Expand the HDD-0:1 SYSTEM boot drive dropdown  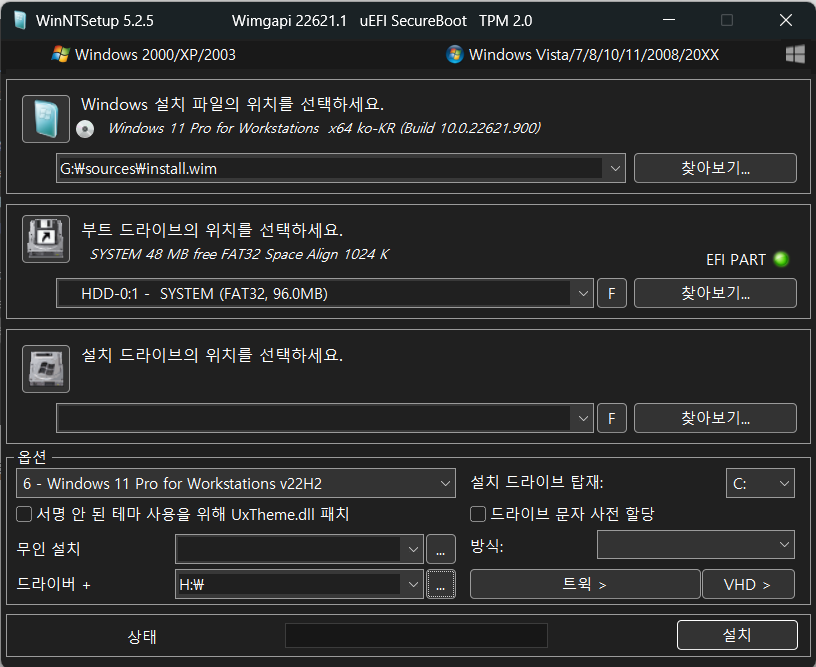(x=583, y=293)
